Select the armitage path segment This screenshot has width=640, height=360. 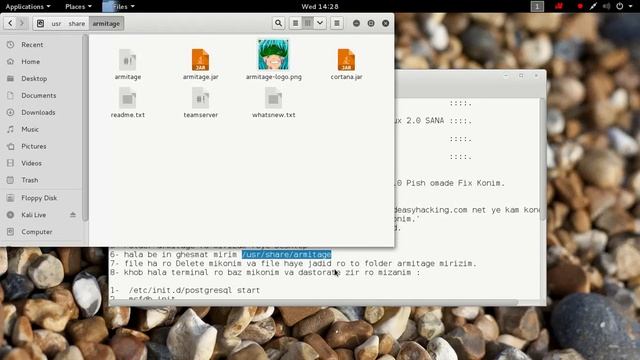click(106, 24)
